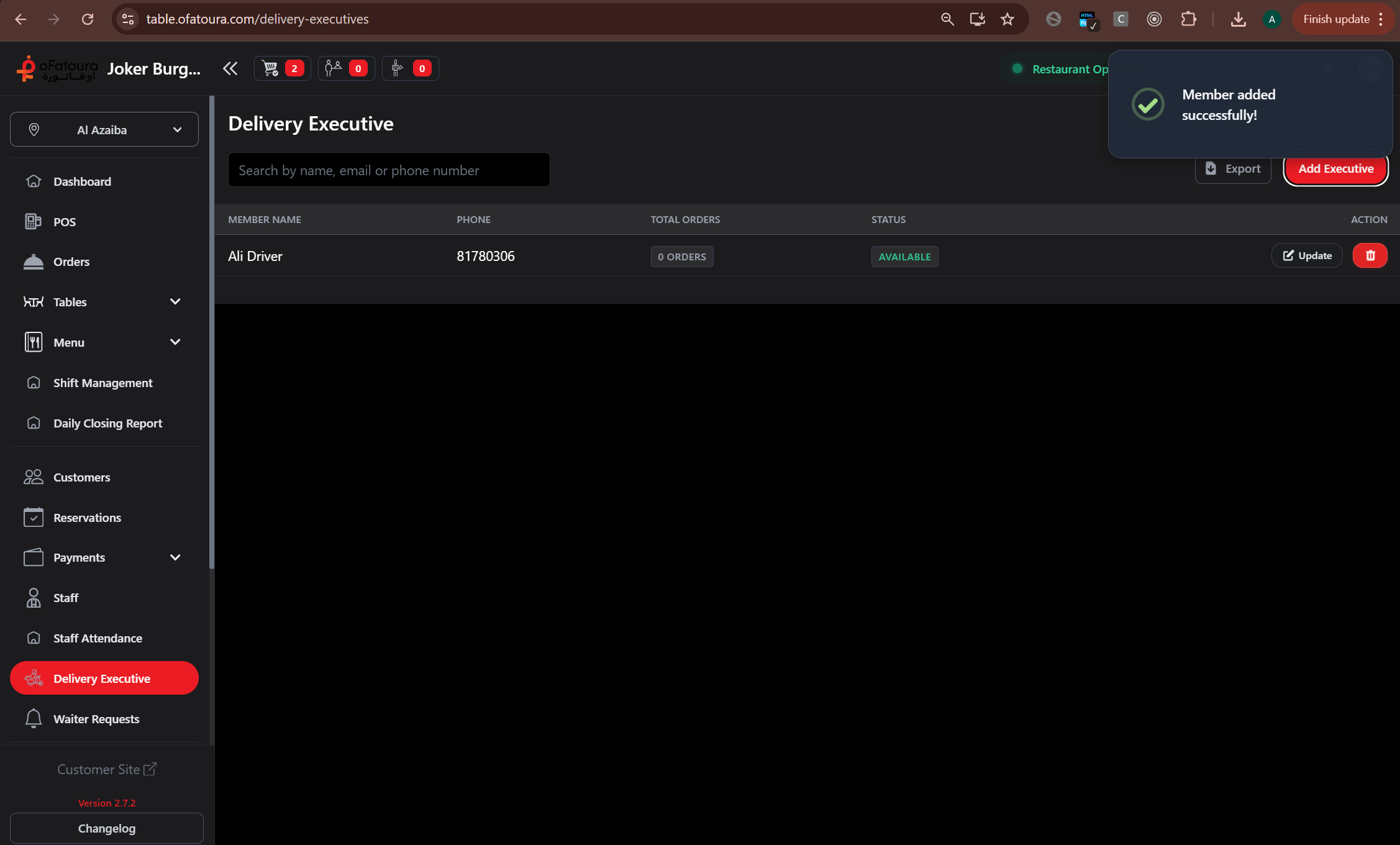Open Chrome downloads icon

[1238, 19]
